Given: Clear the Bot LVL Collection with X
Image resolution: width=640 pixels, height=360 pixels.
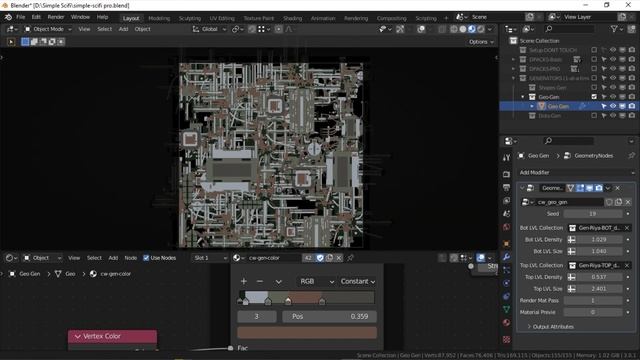Looking at the screenshot, I should (627, 228).
